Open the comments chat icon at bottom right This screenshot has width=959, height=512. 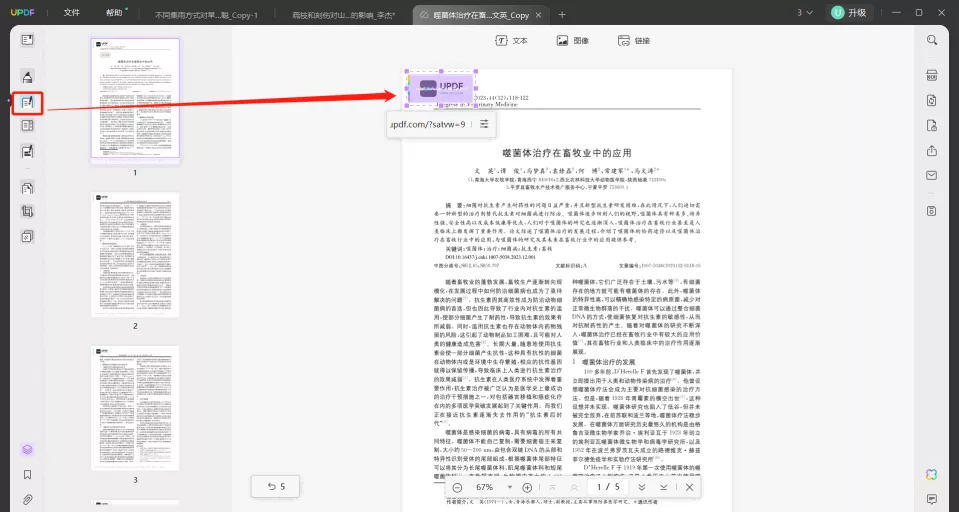931,499
